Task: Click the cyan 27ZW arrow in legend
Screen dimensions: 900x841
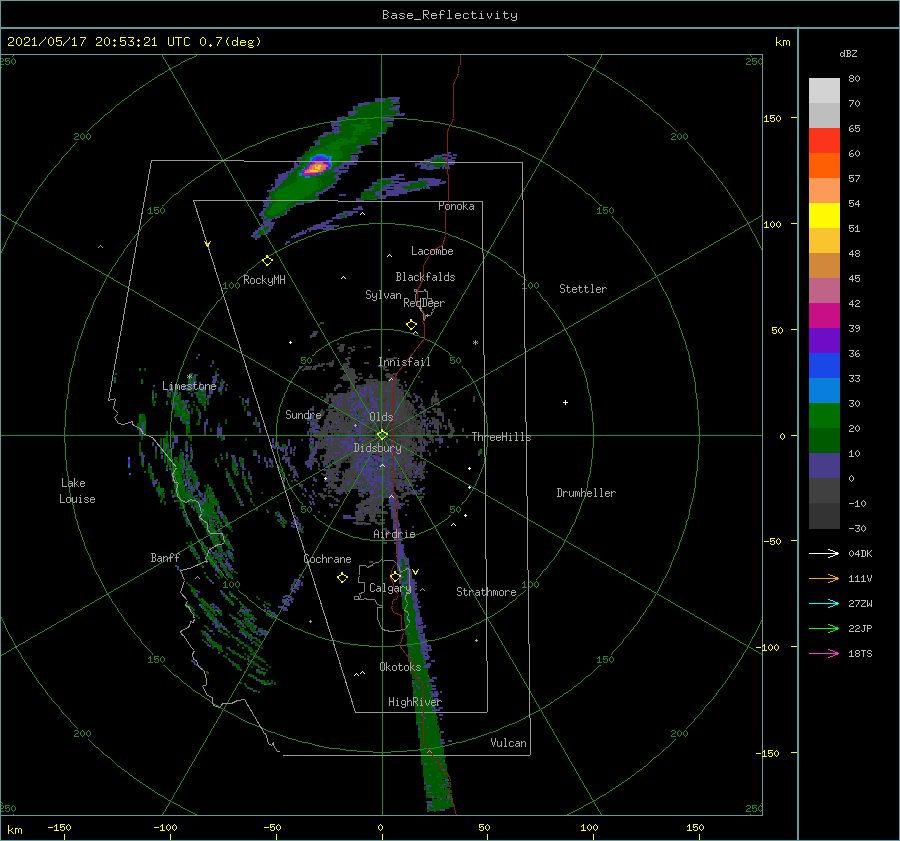Action: coord(824,603)
